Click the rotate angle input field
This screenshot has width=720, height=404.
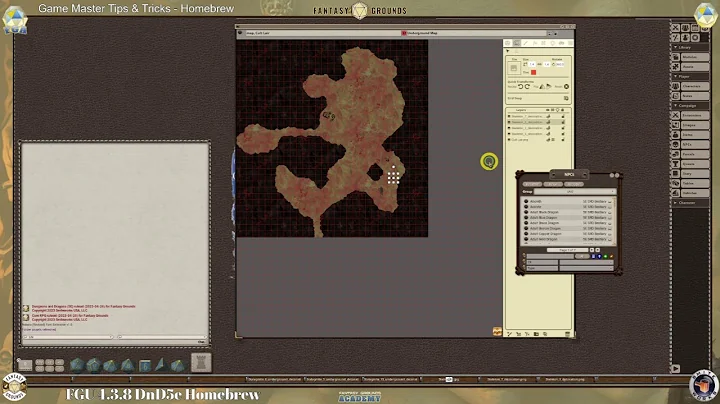(560, 64)
